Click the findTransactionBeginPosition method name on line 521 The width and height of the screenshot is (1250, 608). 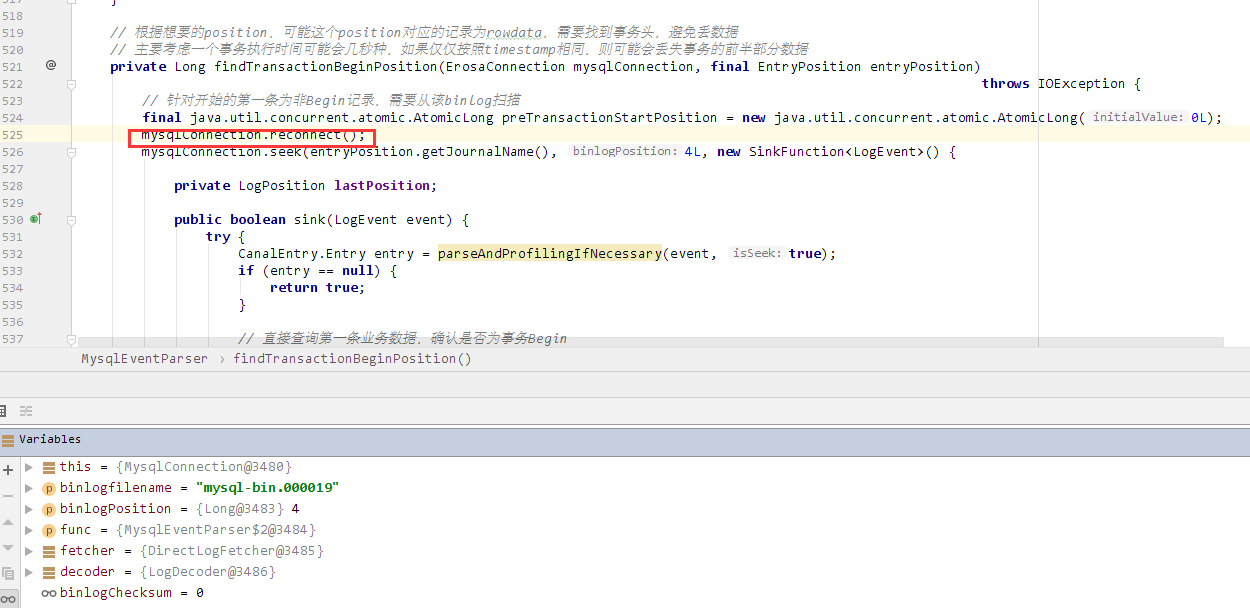[326, 67]
